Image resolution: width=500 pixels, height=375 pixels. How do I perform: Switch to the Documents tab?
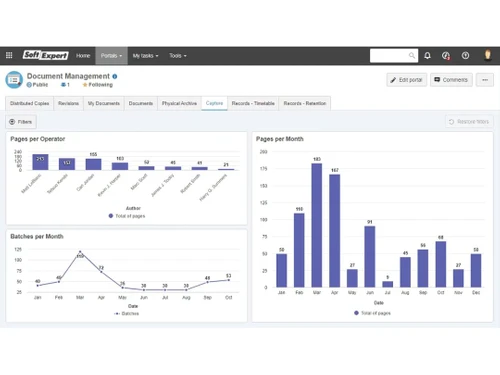(141, 103)
